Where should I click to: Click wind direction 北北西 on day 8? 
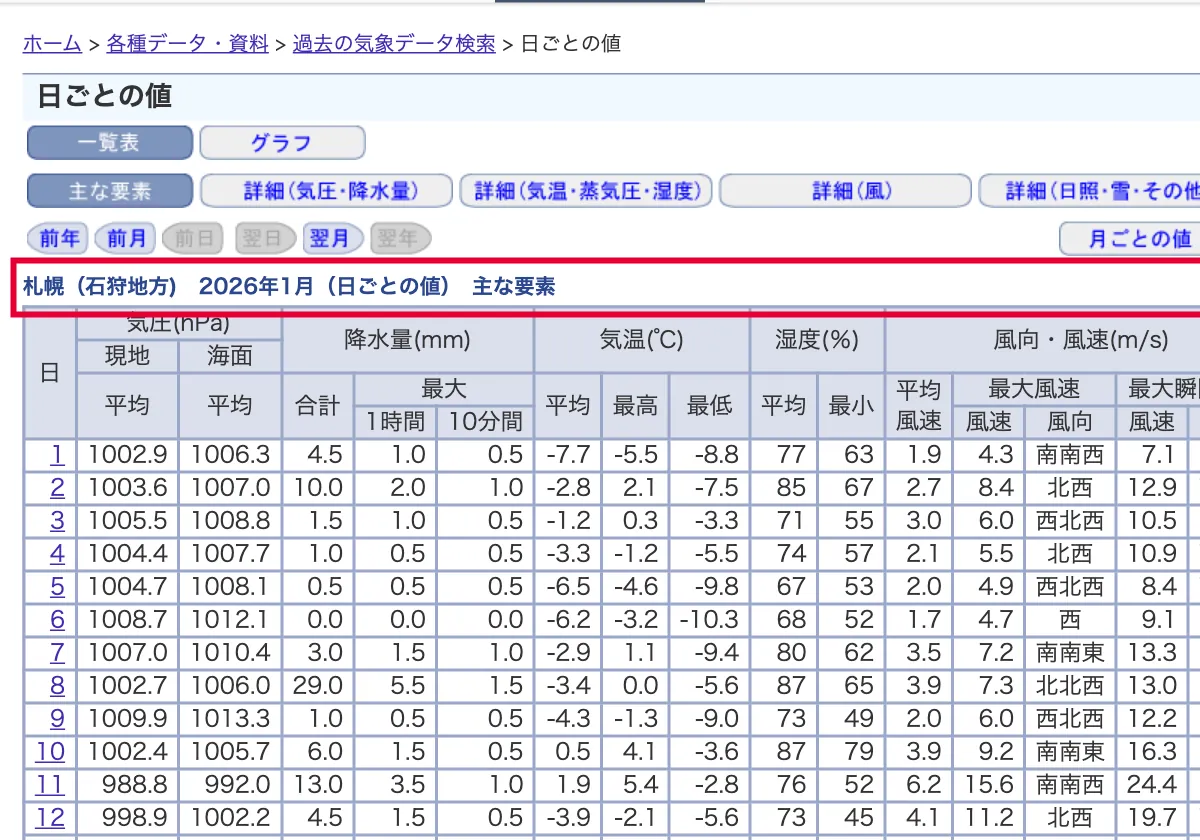click(1070, 686)
